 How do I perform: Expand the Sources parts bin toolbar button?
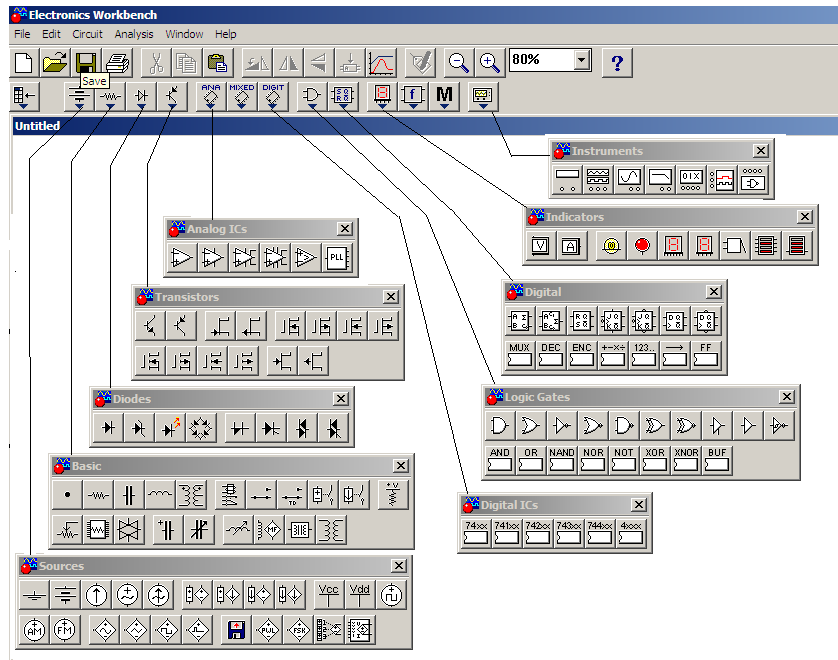tap(79, 97)
